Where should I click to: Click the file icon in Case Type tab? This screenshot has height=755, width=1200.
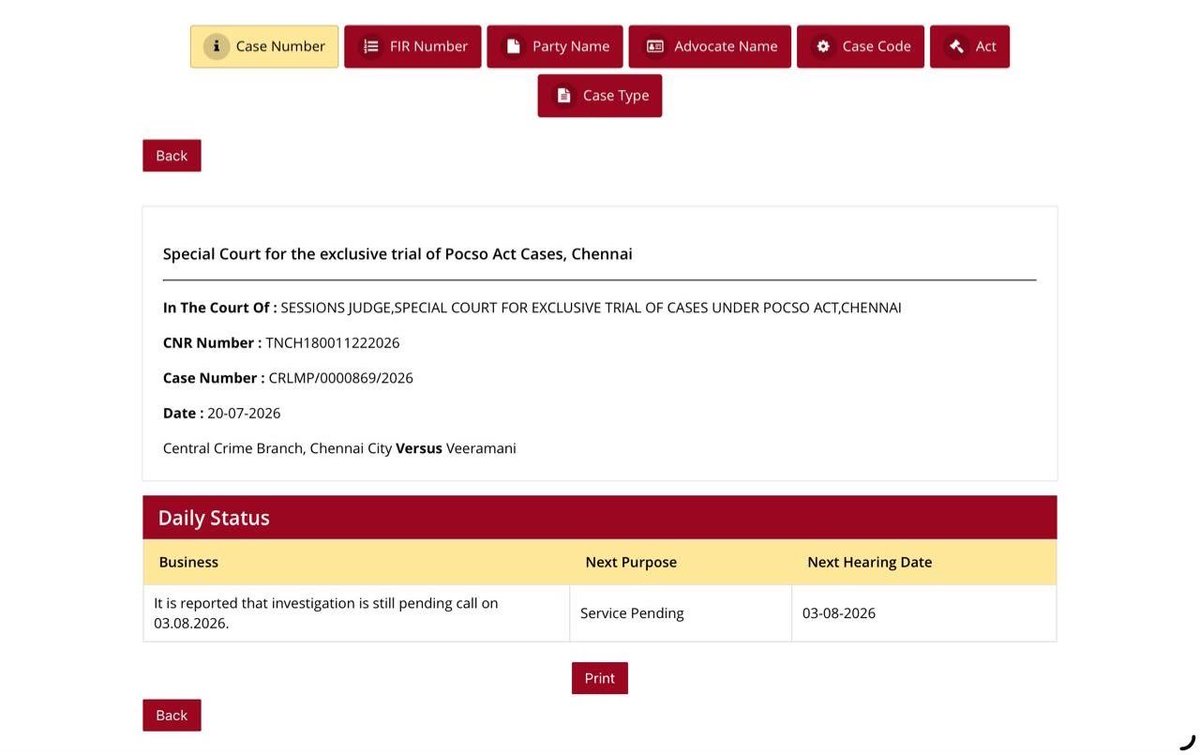564,95
